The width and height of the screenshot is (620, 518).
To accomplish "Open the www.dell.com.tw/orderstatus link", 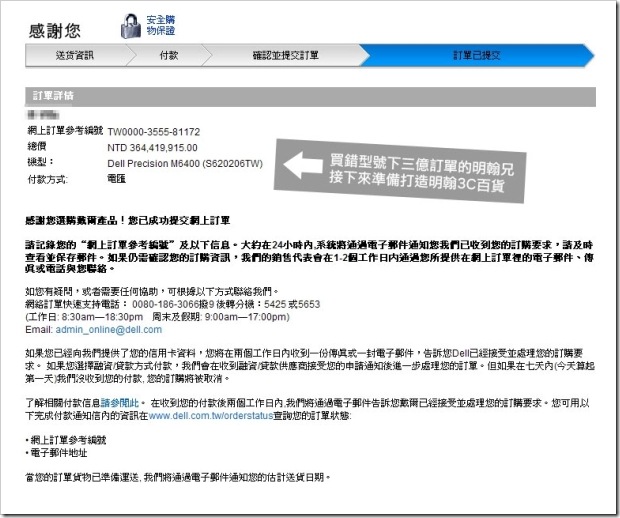I will pos(211,416).
